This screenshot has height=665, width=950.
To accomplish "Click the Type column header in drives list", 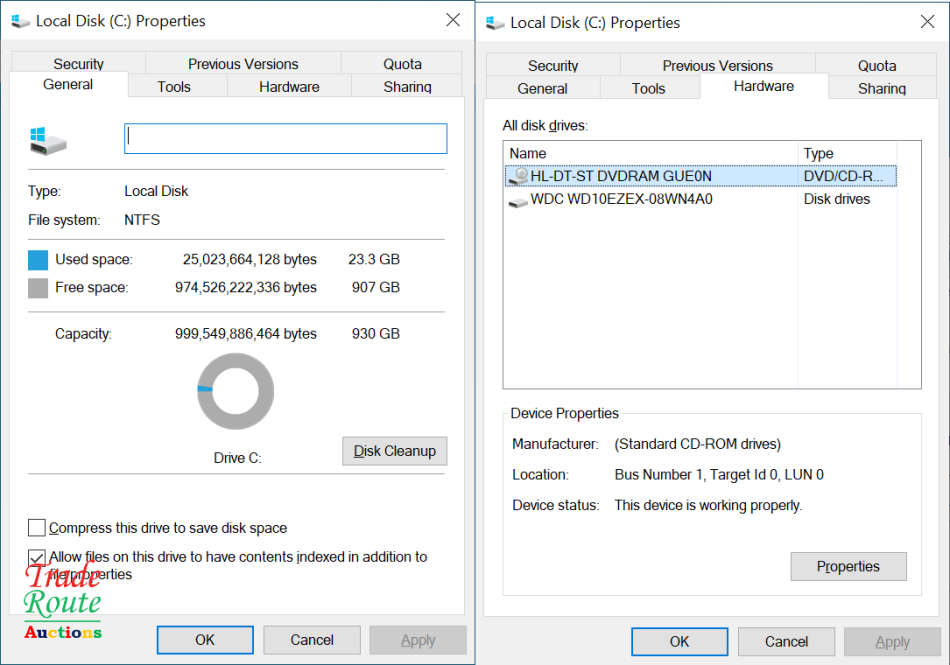I will [x=846, y=153].
